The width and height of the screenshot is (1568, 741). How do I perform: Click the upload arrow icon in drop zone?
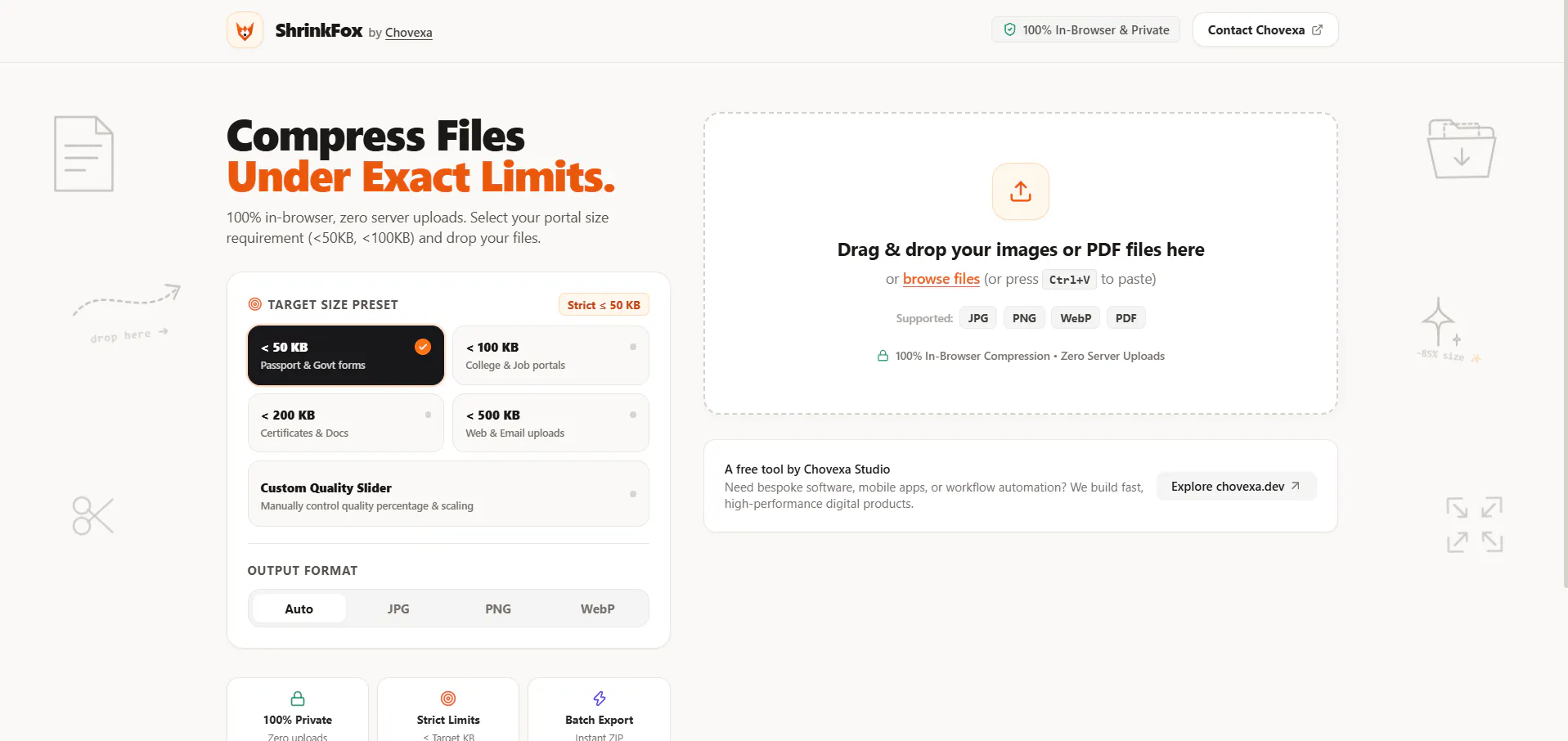click(1020, 191)
